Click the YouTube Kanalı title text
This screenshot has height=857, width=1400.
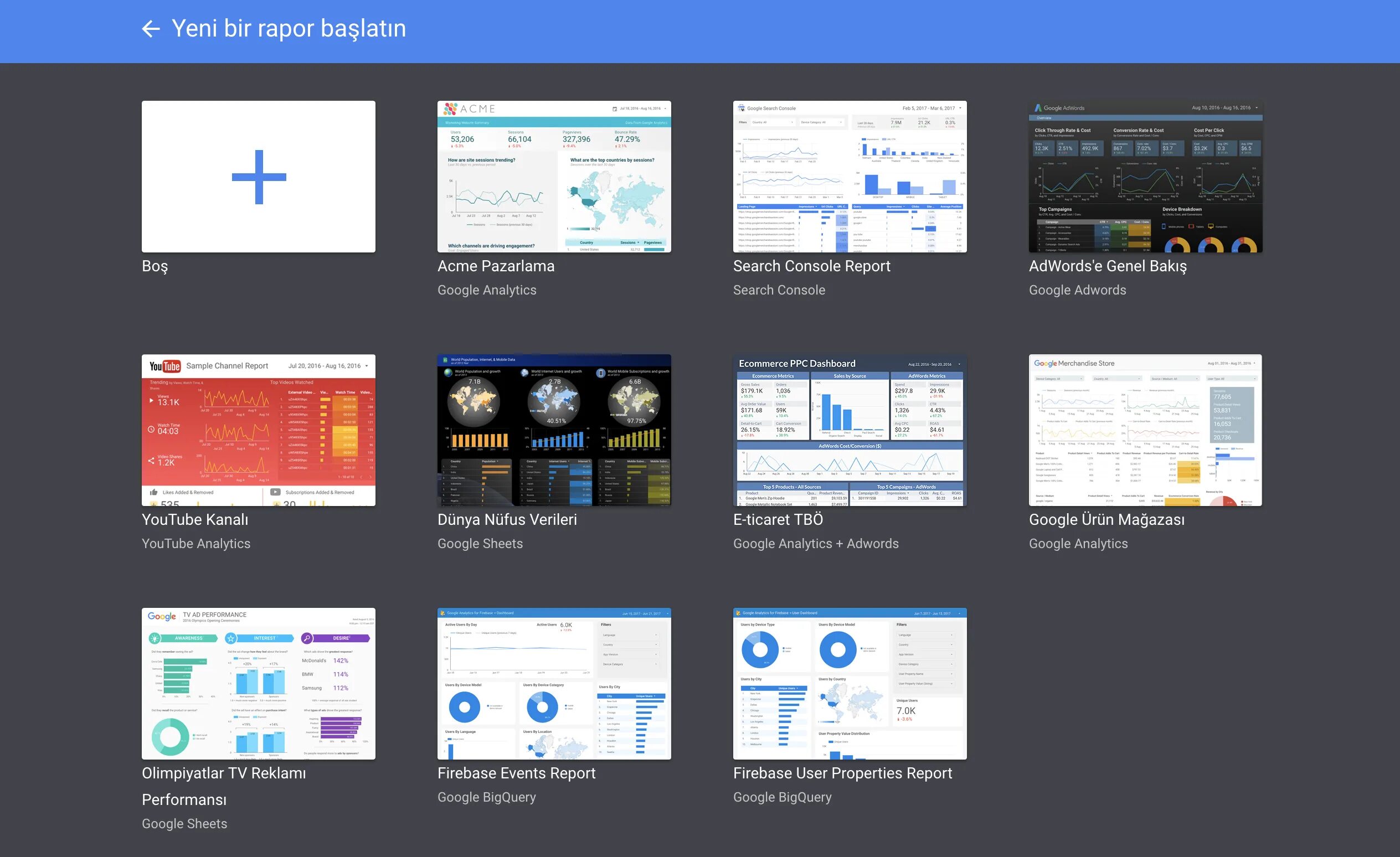[x=195, y=519]
